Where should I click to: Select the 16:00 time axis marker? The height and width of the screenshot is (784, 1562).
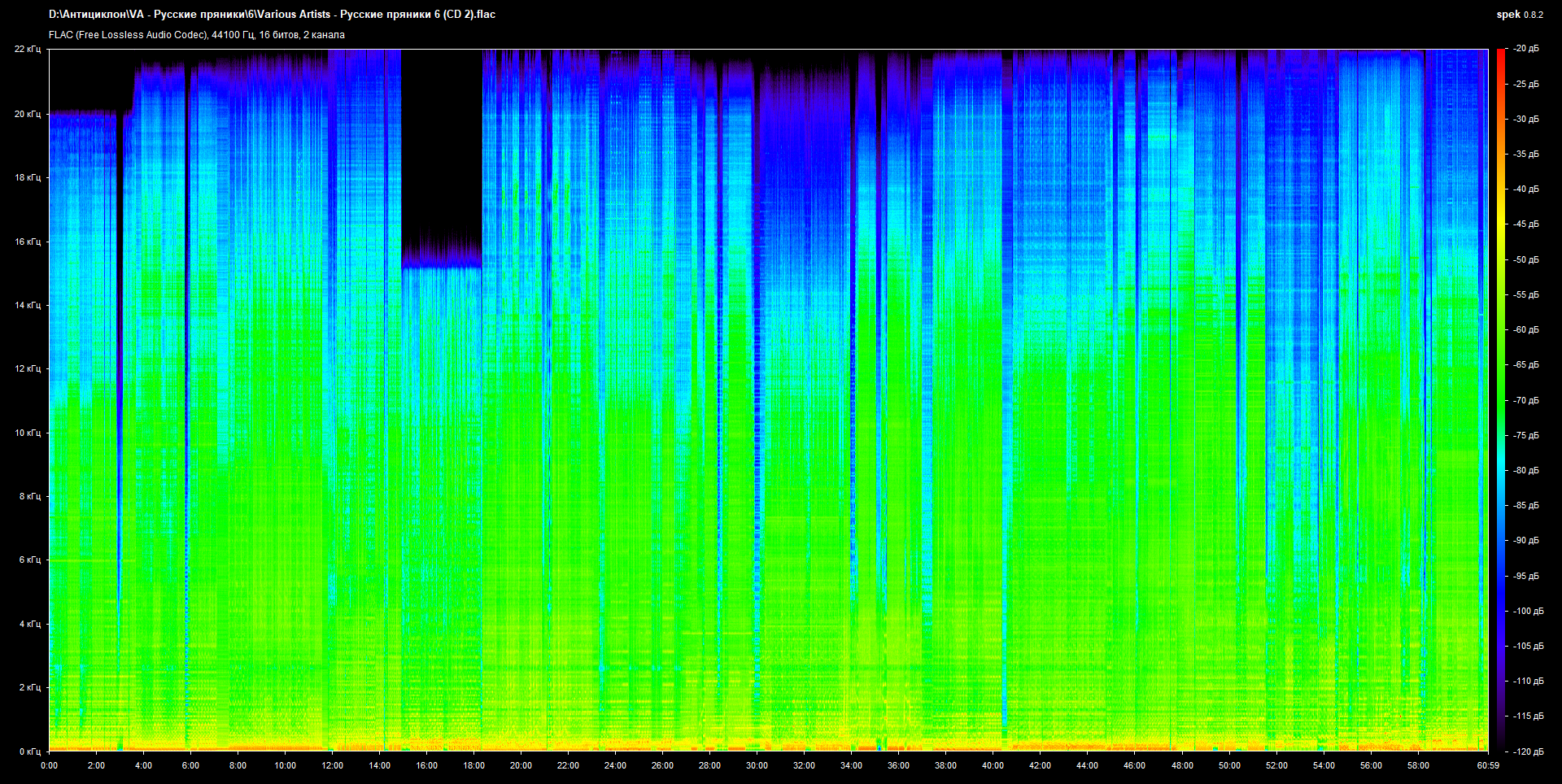[426, 766]
